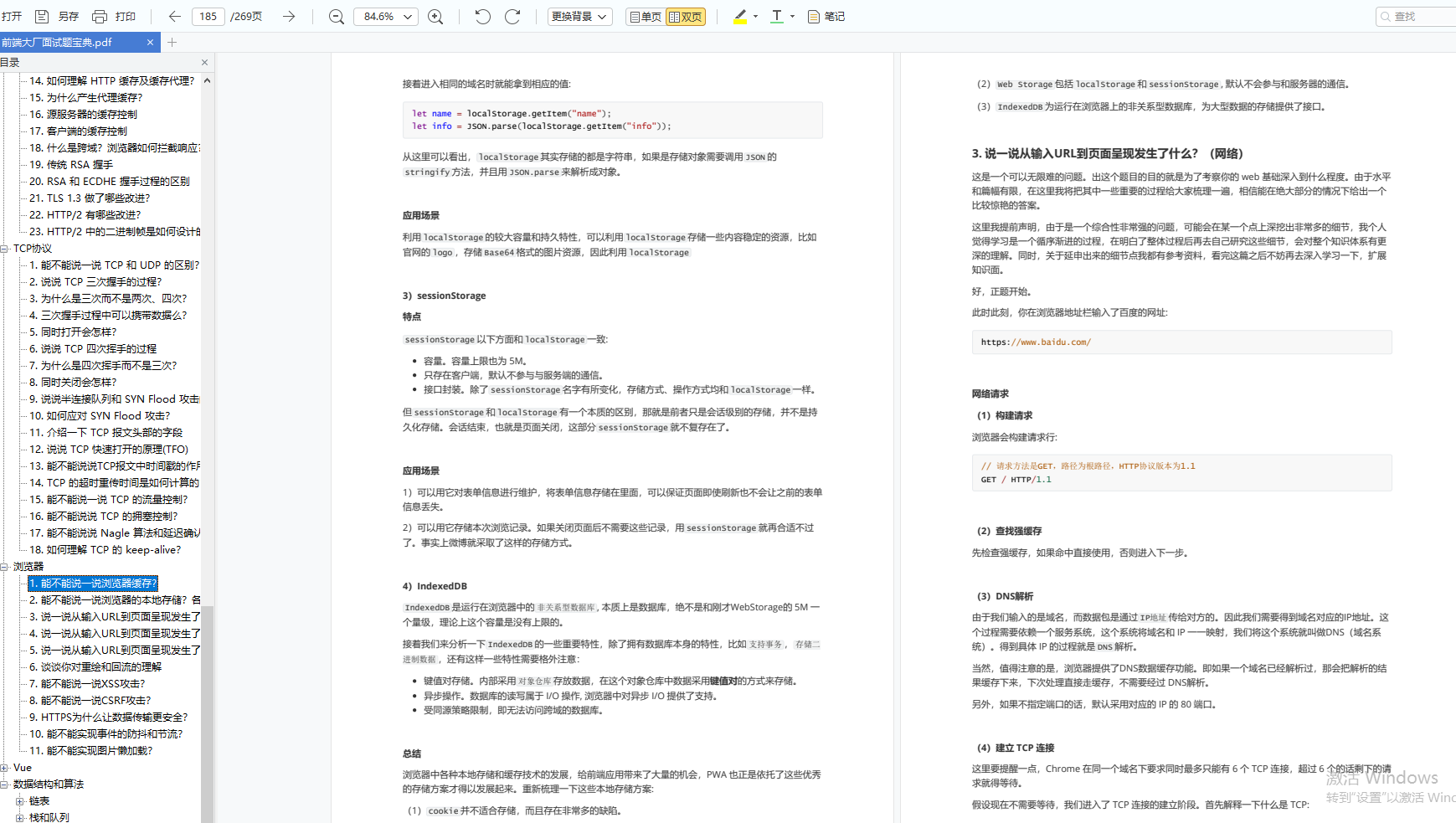Close the 目录 outline panel
The width and height of the screenshot is (1456, 823).
[x=204, y=62]
